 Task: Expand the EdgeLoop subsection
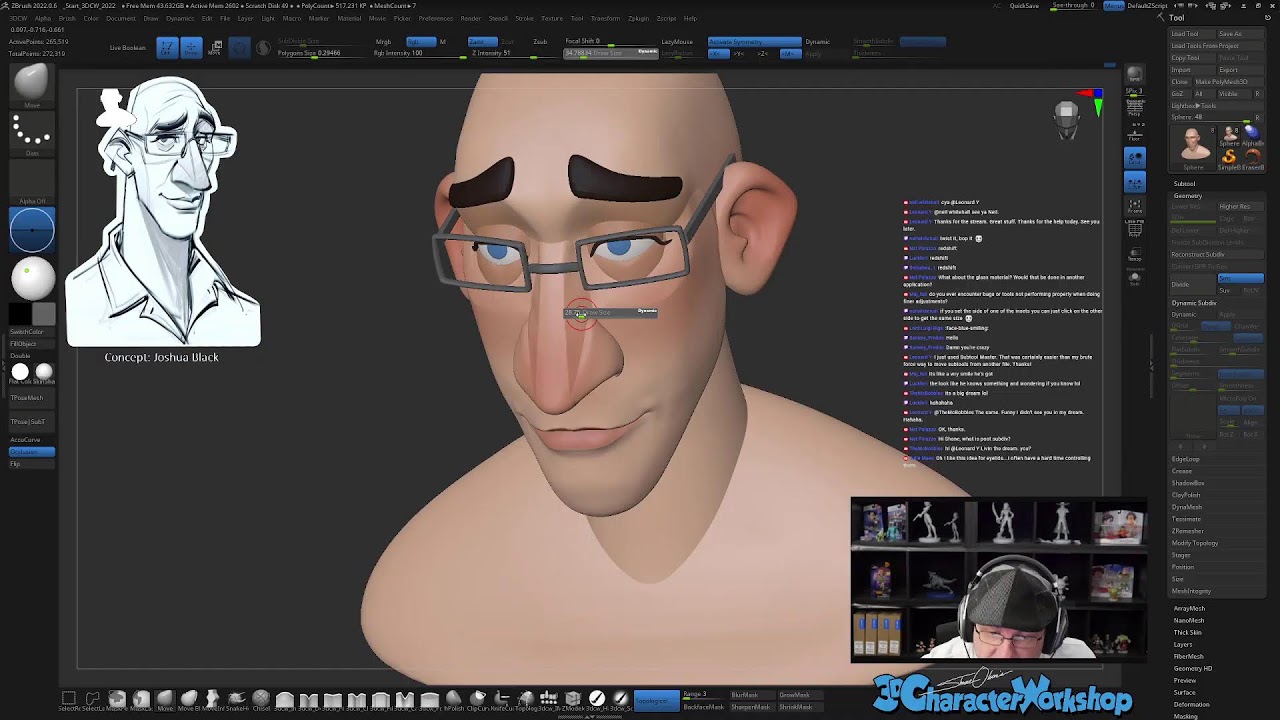click(x=1186, y=459)
